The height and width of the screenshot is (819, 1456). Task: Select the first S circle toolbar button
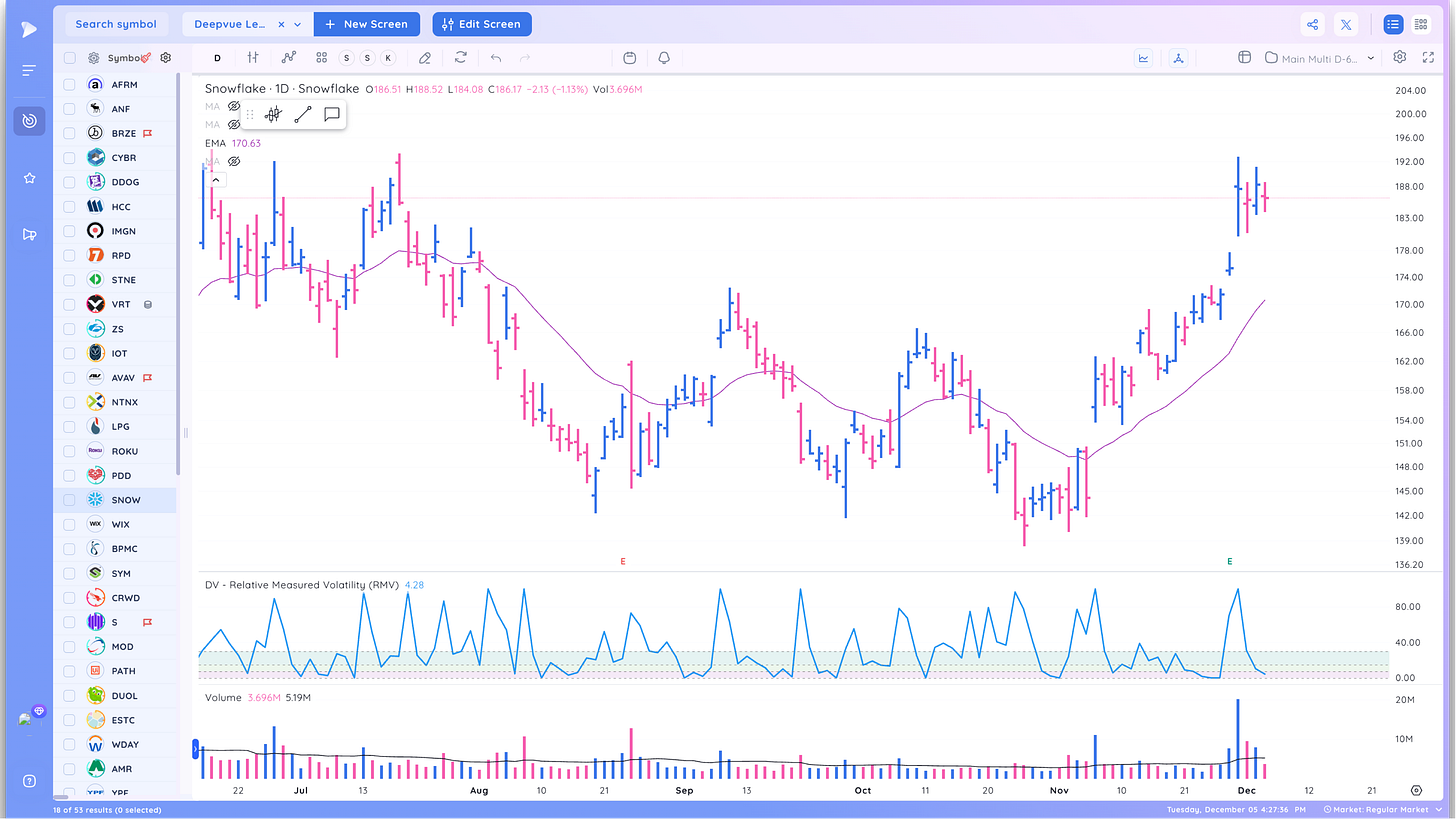point(347,58)
